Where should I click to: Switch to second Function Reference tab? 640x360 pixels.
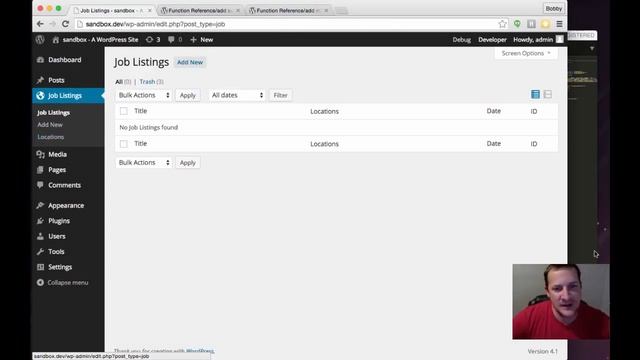point(200,10)
